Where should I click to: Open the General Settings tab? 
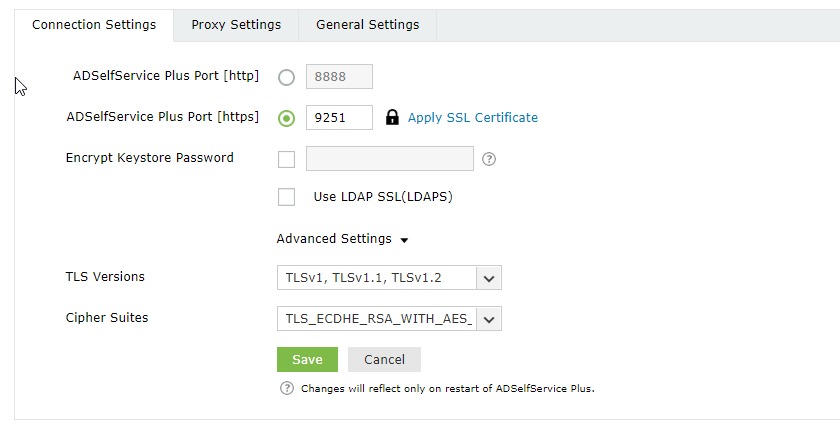[x=367, y=25]
